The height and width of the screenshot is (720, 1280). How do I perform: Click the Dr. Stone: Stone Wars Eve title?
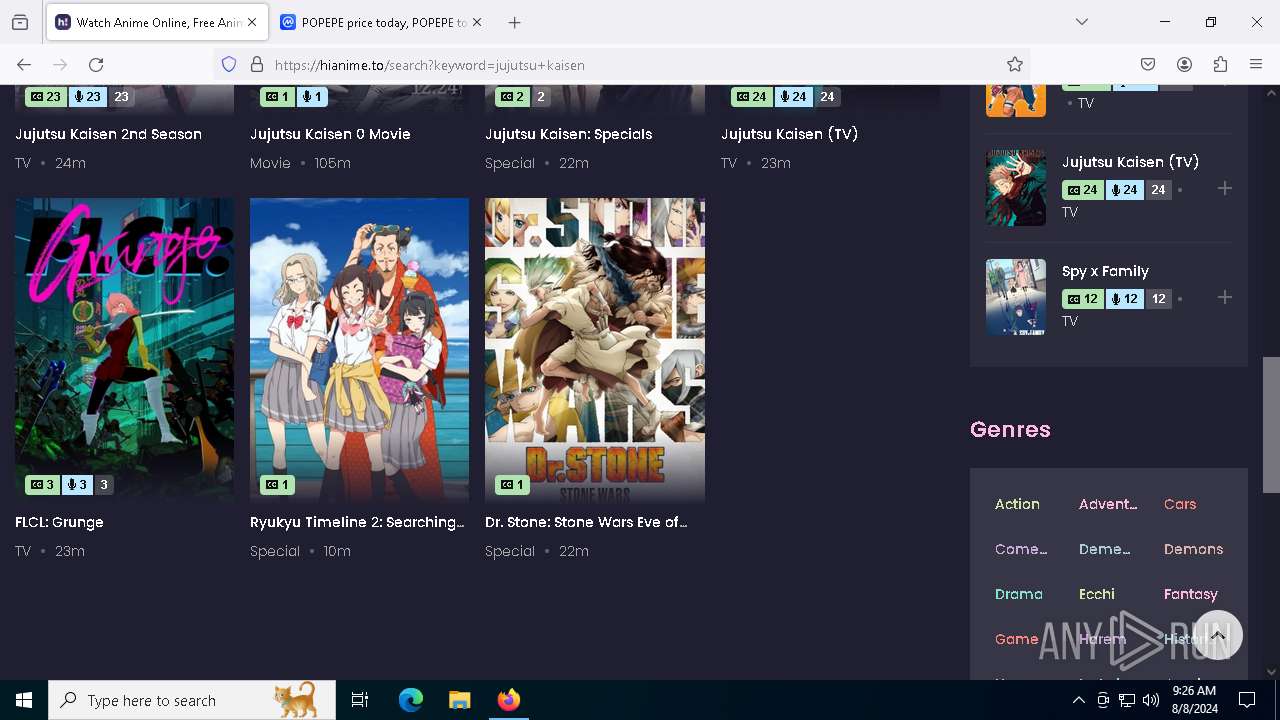pos(586,522)
